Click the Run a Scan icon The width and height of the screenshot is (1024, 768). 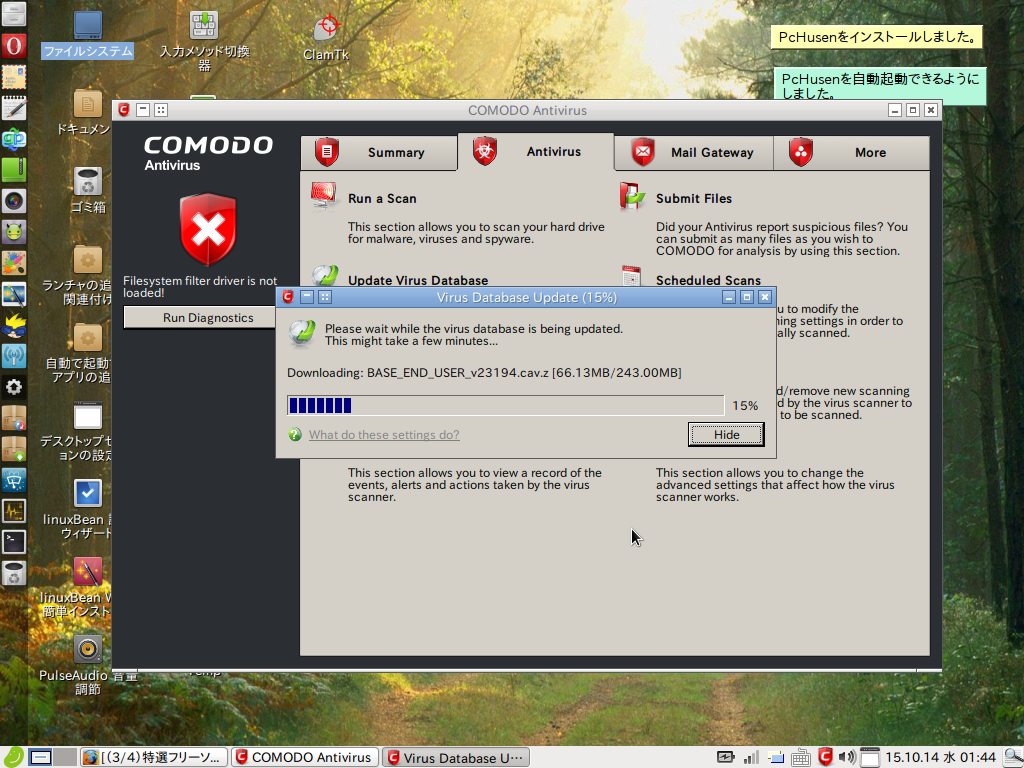(x=324, y=197)
